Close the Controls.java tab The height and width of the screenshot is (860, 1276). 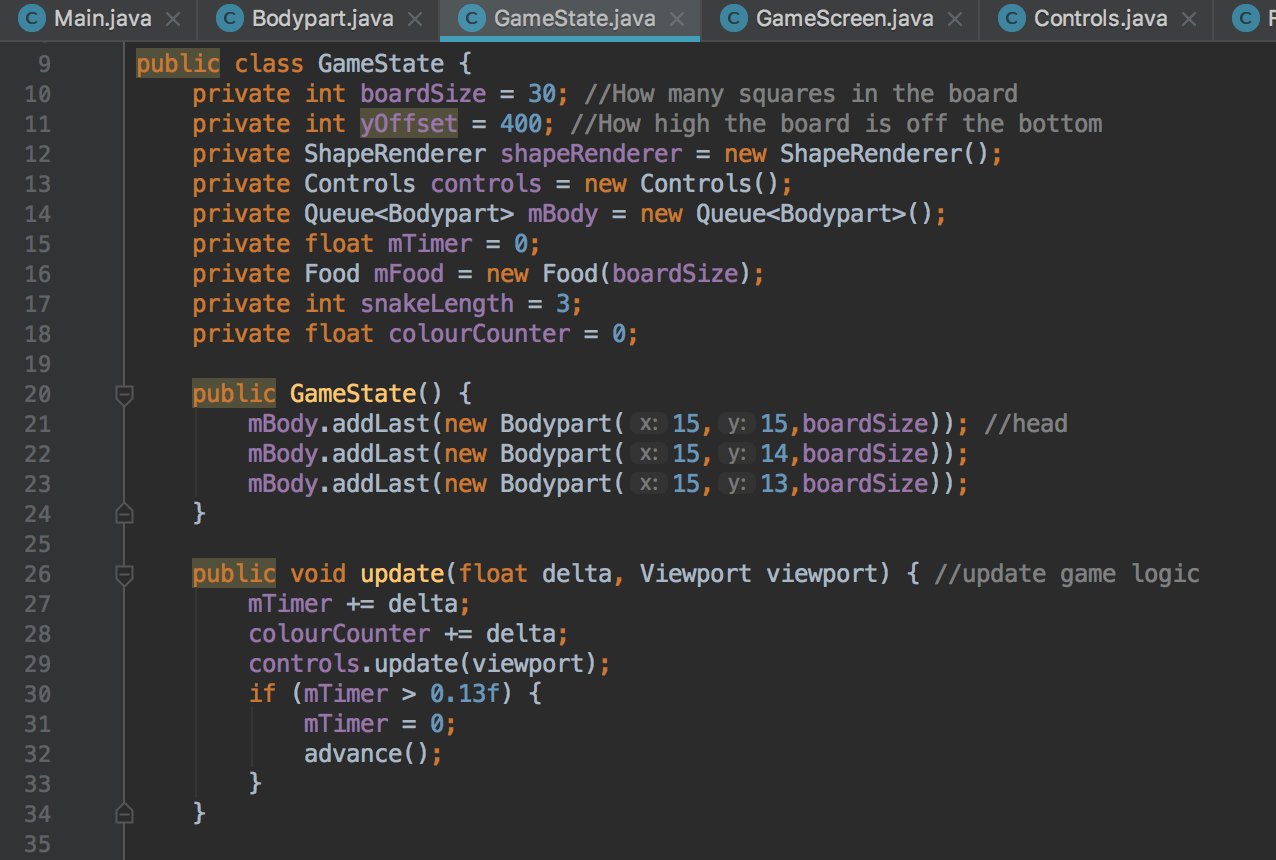[x=1188, y=19]
